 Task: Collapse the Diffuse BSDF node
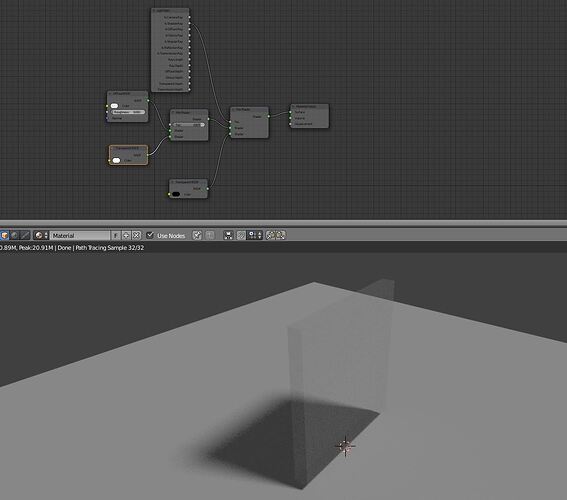click(110, 93)
